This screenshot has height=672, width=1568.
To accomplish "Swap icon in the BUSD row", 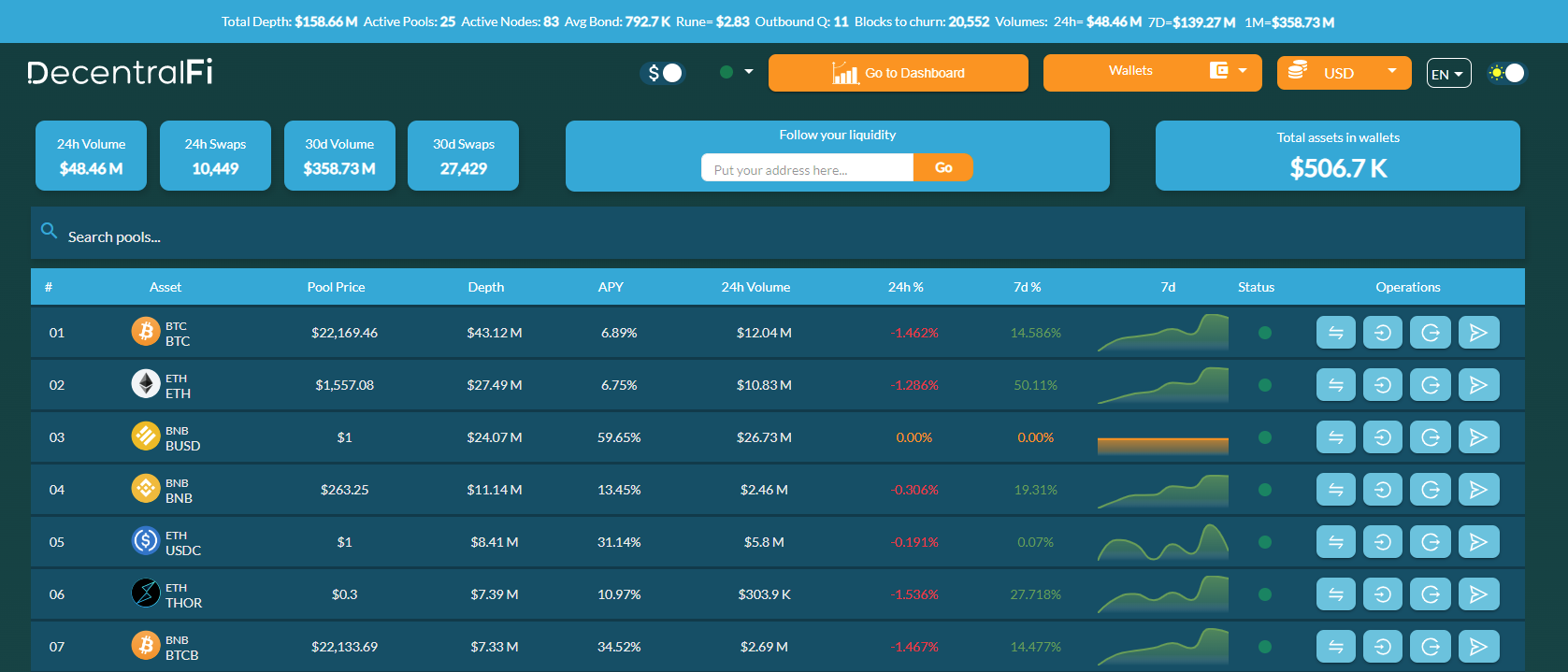I will 1336,437.
